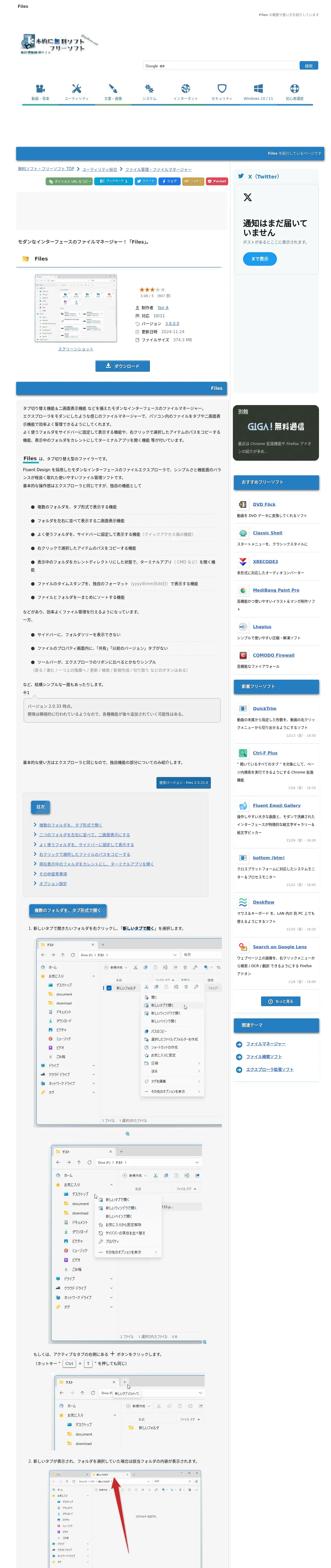Jump to その他設定事項 section
The width and height of the screenshot is (331, 1568).
click(53, 874)
